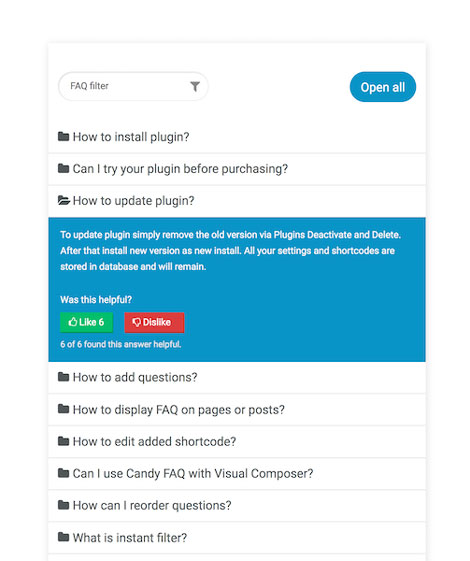Expand Can I try your plugin before purchasing
Screen dimensions: 470x561
237,169
